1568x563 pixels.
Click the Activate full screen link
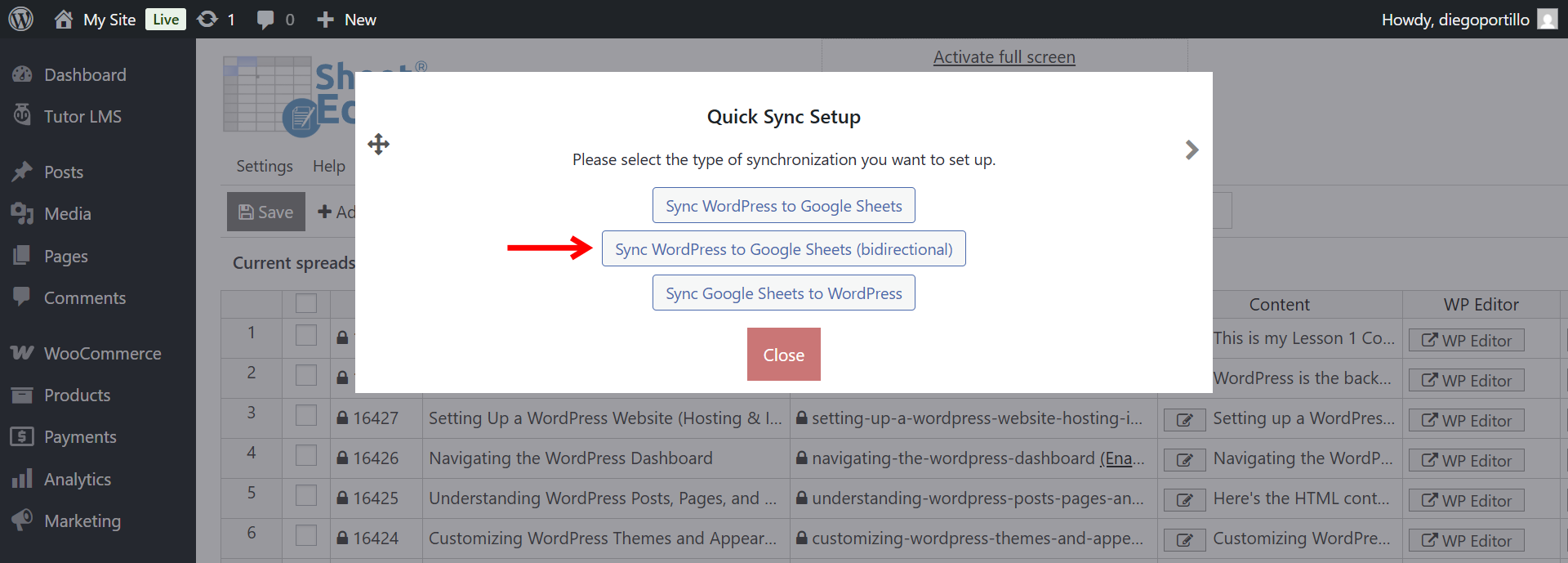(x=1004, y=57)
